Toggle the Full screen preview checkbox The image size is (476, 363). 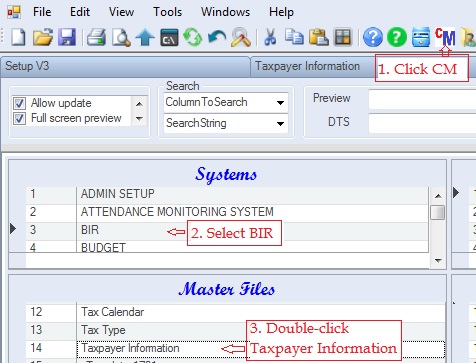click(x=19, y=118)
